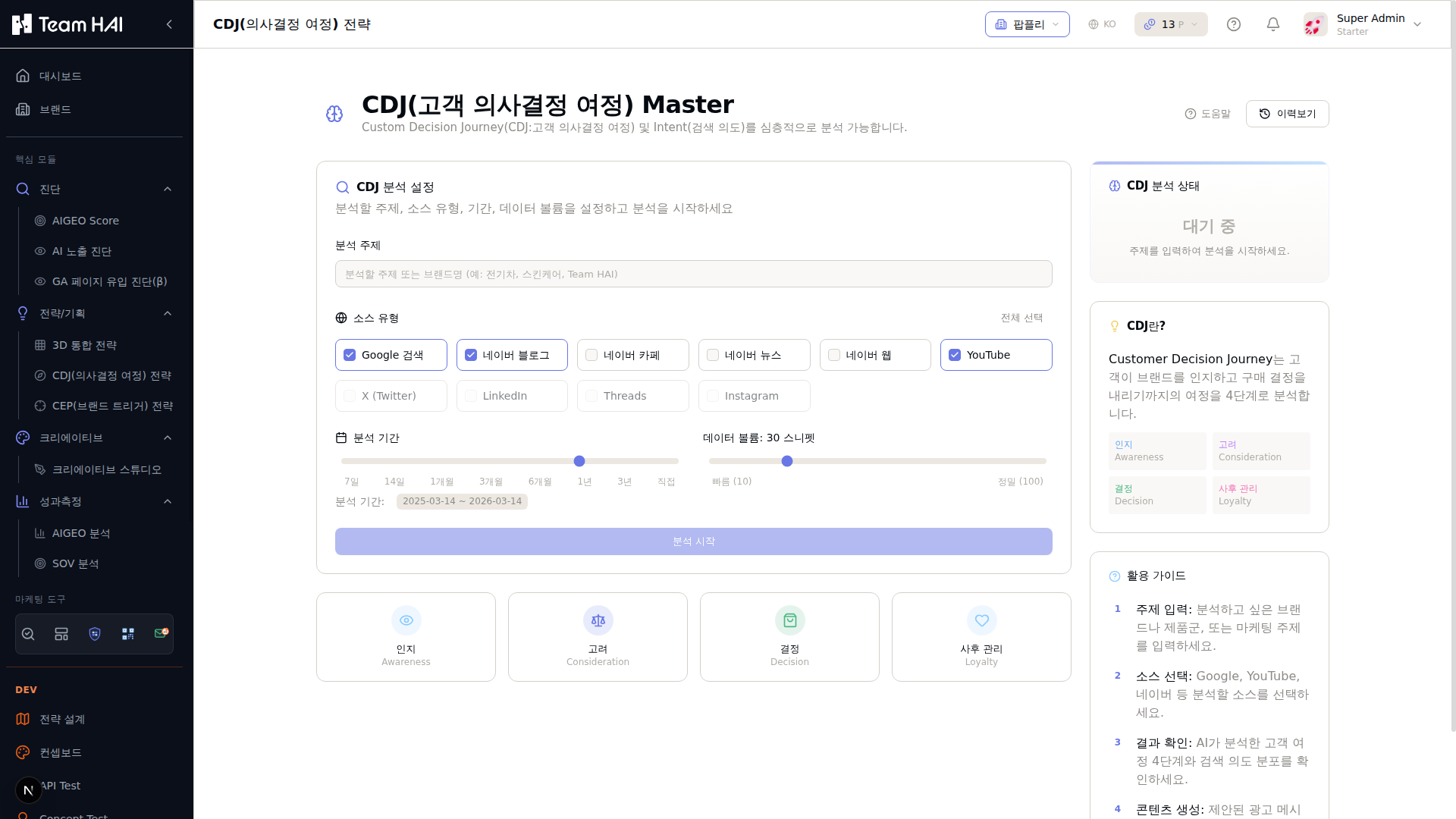Screen dimensions: 1456x819
Task: Open first marketing tool search-check icon
Action: coord(28,634)
